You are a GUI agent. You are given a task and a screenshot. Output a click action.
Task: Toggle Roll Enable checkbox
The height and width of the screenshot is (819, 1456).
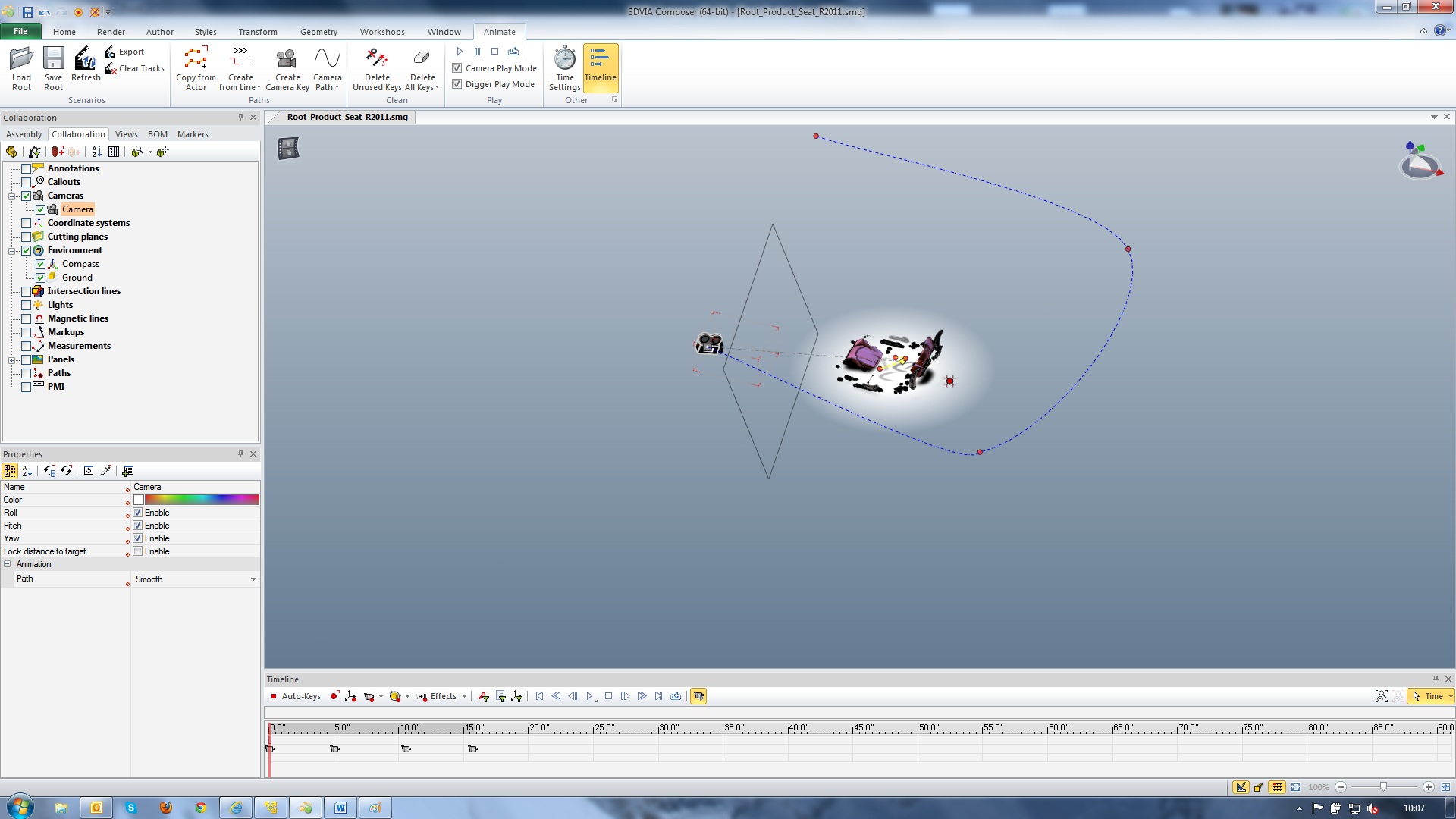pyautogui.click(x=138, y=513)
